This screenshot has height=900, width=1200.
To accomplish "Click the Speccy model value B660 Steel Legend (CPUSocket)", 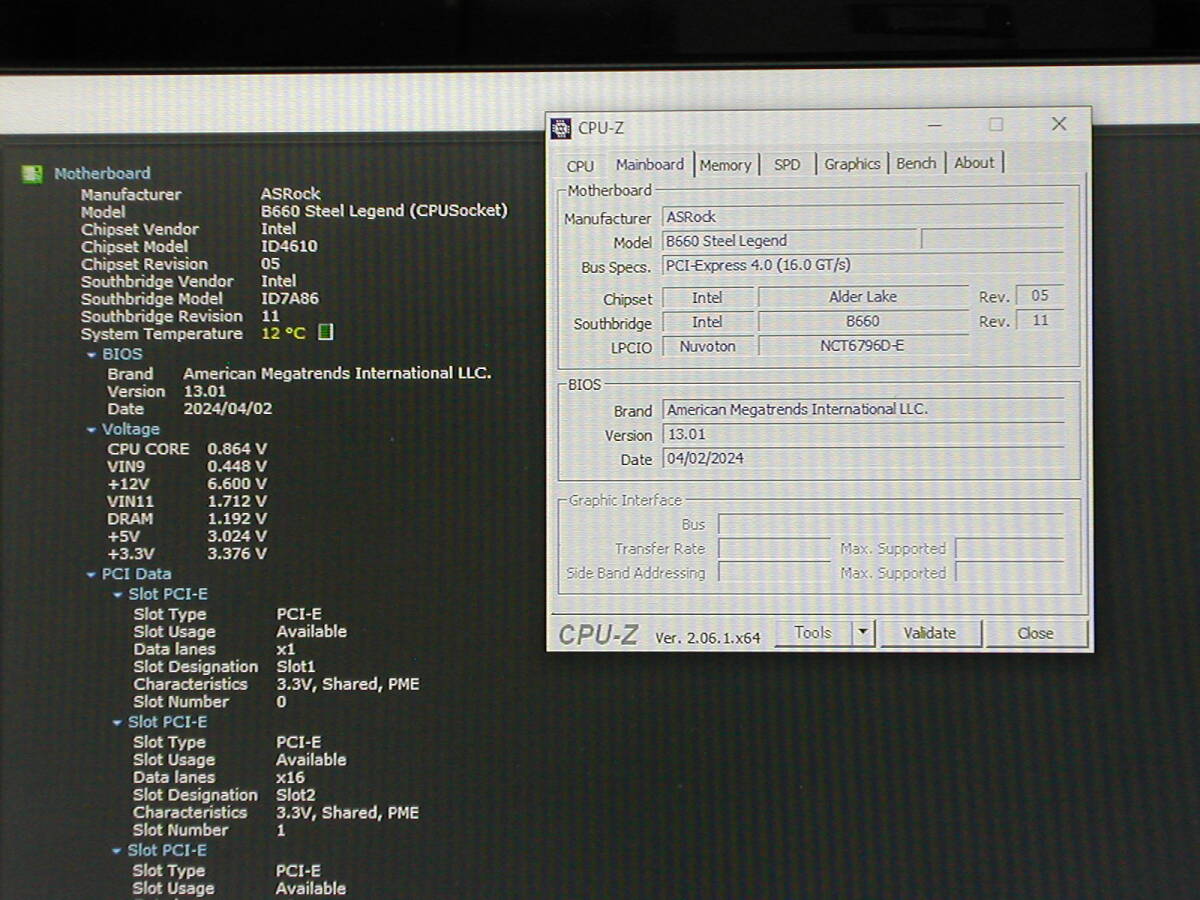I will tap(384, 211).
